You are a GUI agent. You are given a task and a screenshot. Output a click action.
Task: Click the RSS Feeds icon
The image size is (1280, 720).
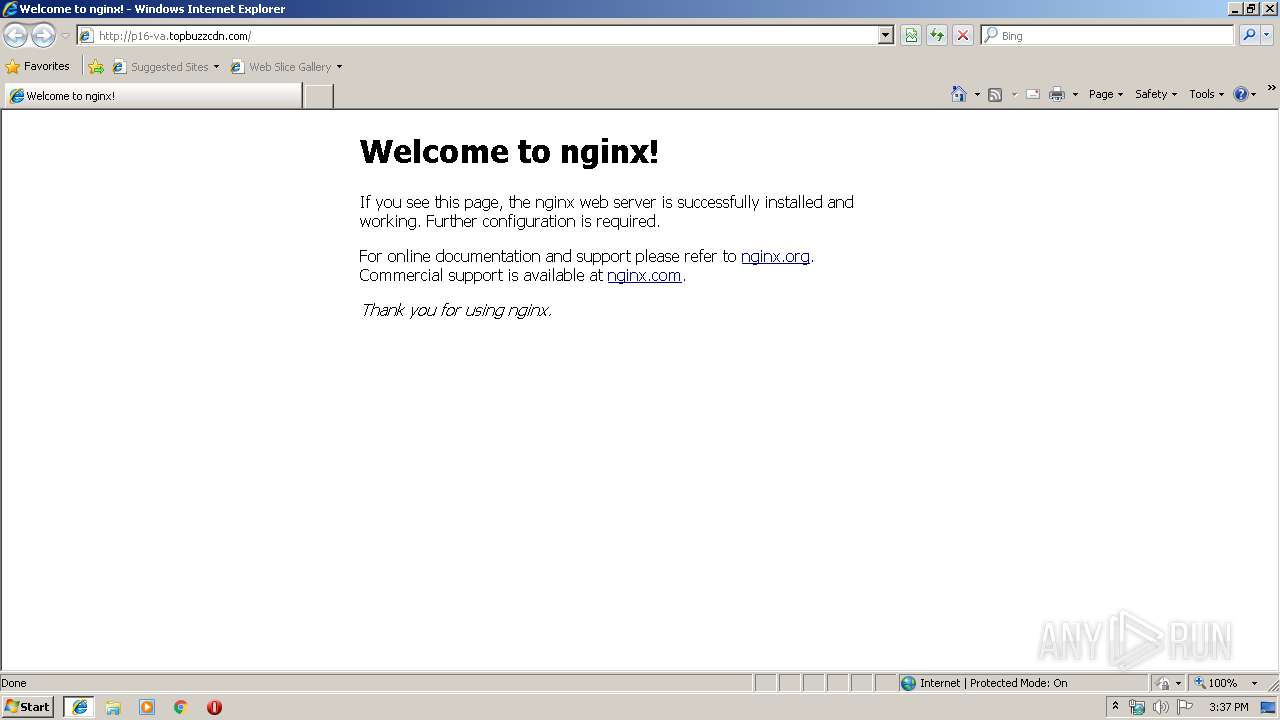(x=995, y=94)
